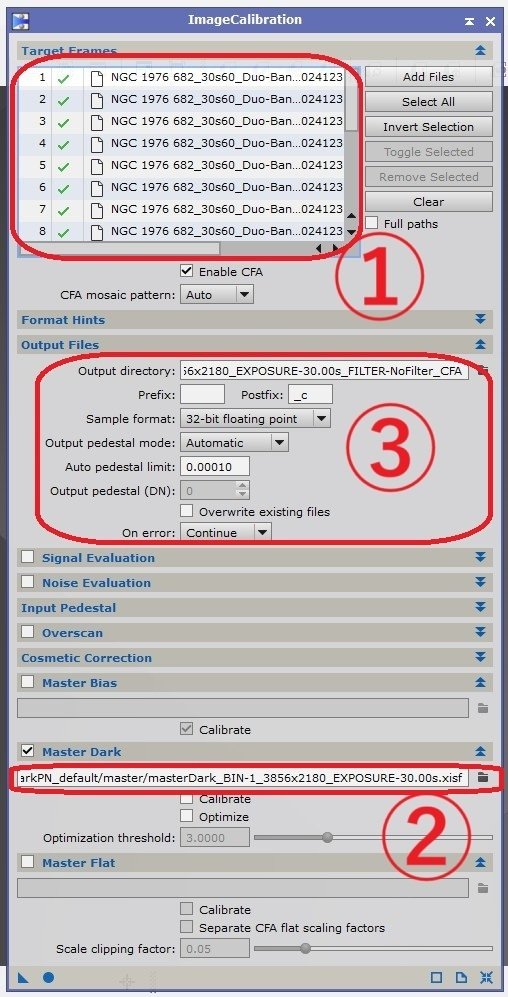Toggle enabled checkmark on frame row 5
Viewport: 508px width, 997px height.
[x=63, y=167]
